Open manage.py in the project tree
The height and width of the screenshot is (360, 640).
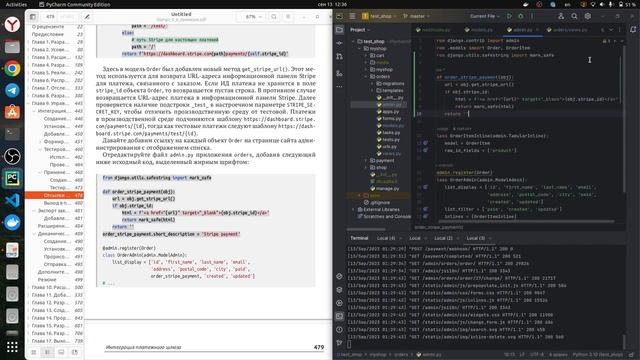(384, 189)
